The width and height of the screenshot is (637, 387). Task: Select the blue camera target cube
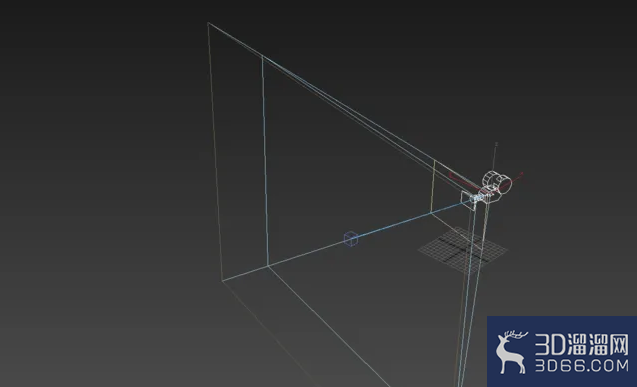351,238
